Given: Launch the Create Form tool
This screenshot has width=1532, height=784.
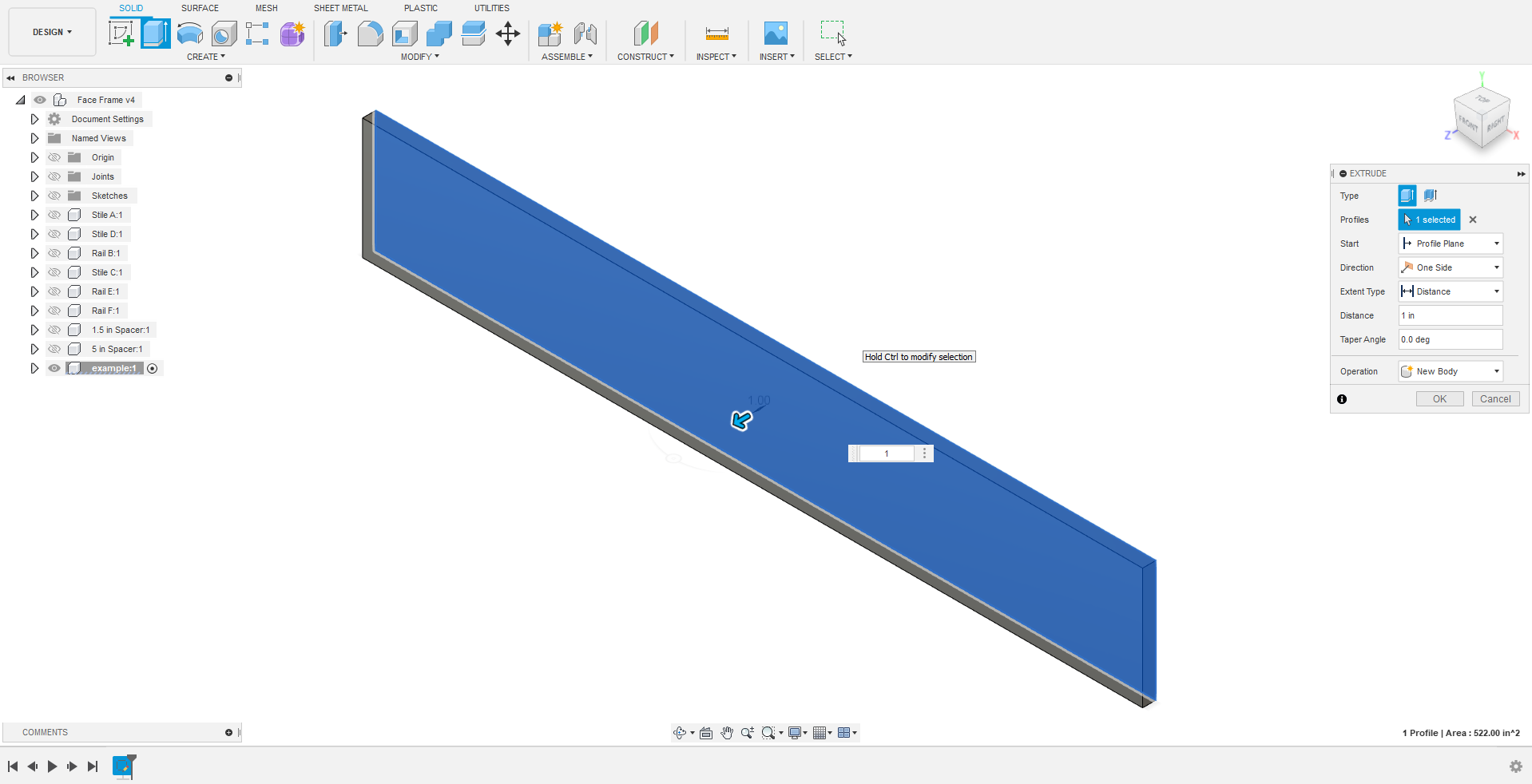Looking at the screenshot, I should [x=292, y=34].
